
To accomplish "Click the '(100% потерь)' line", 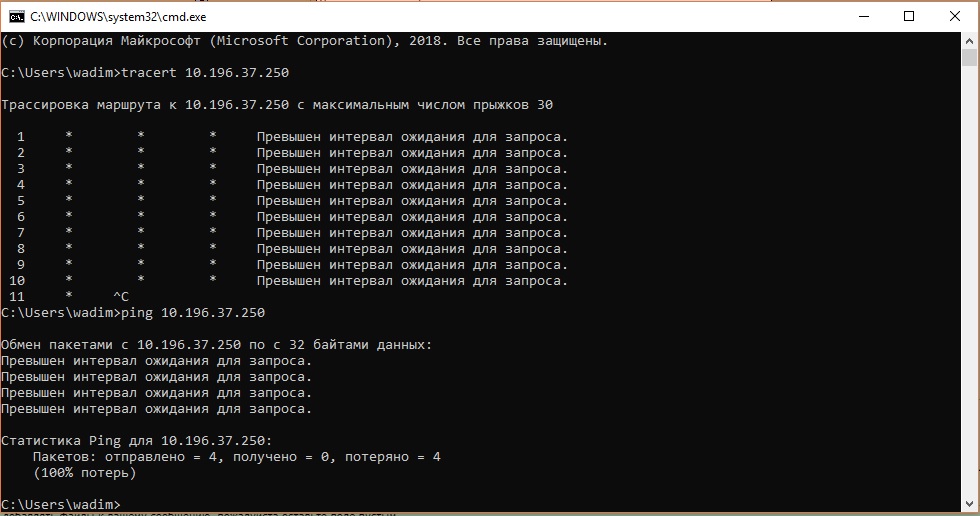I will 84,473.
